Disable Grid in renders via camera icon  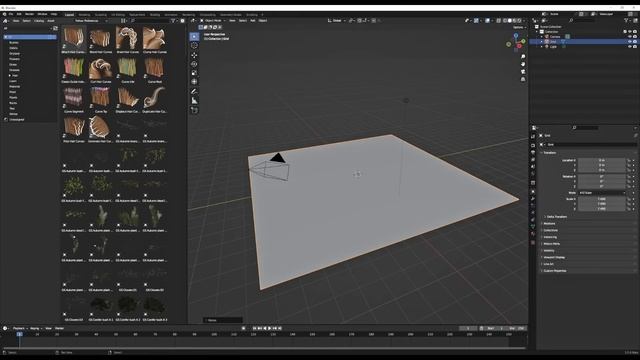click(635, 42)
